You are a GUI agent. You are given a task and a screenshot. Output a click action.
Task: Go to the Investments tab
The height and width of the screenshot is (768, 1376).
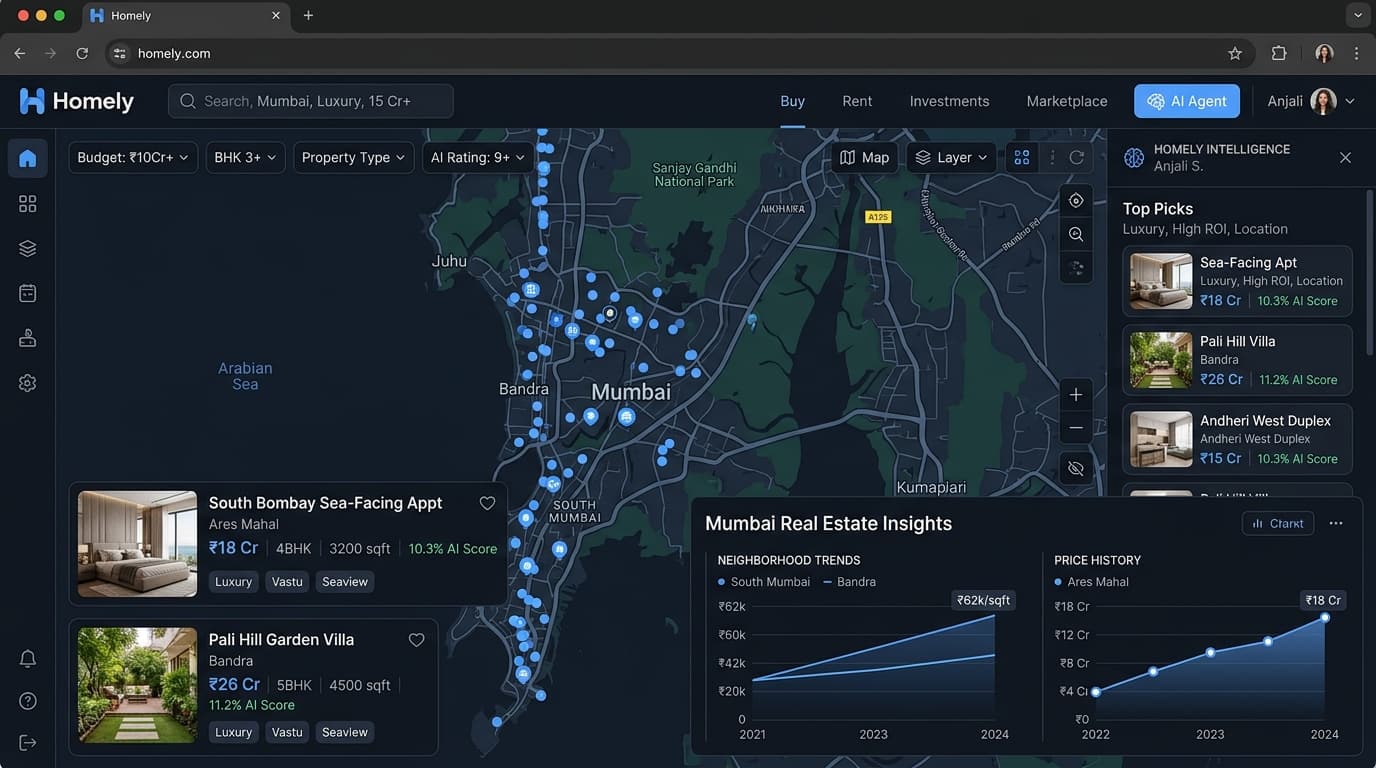[x=949, y=101]
